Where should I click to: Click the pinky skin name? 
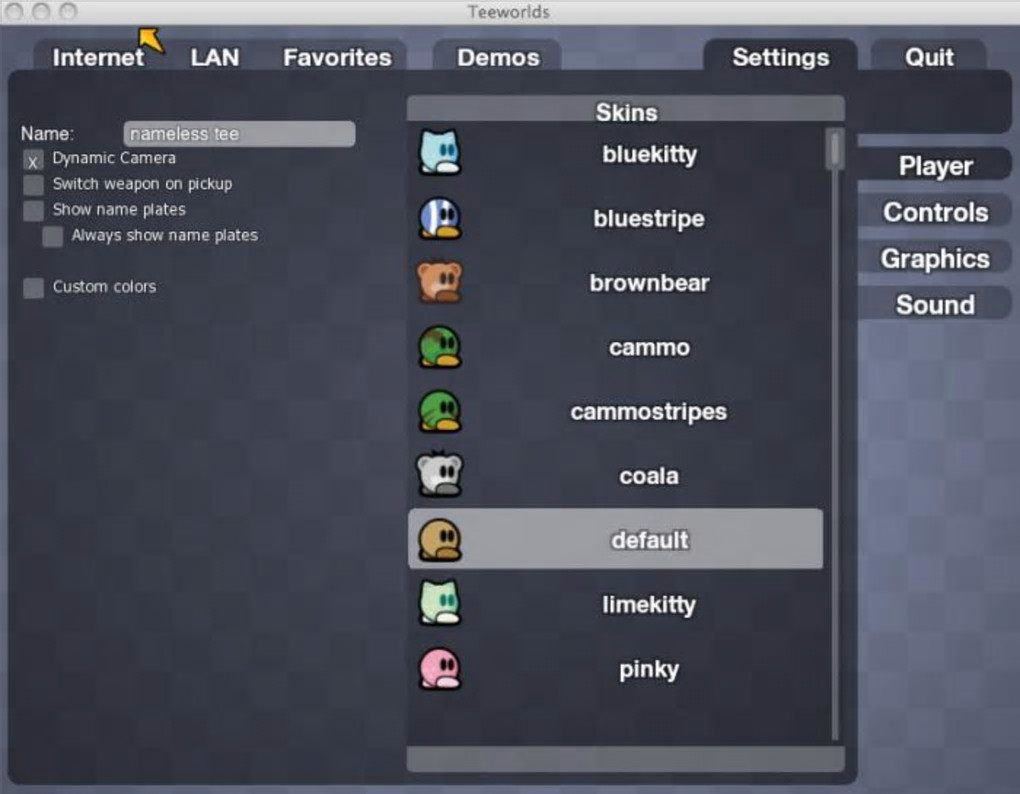[649, 669]
